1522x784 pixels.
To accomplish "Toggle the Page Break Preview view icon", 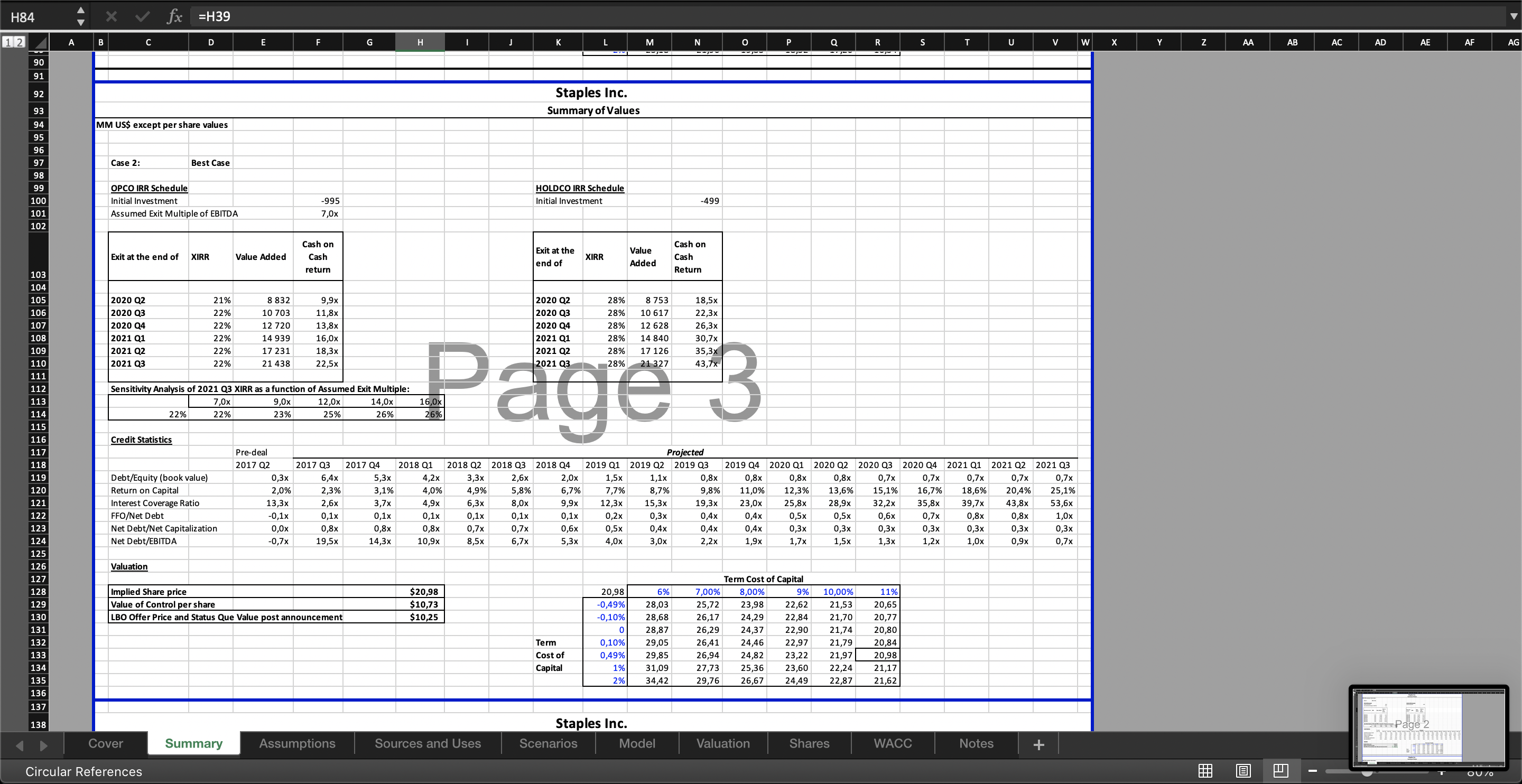I will pyautogui.click(x=1280, y=770).
